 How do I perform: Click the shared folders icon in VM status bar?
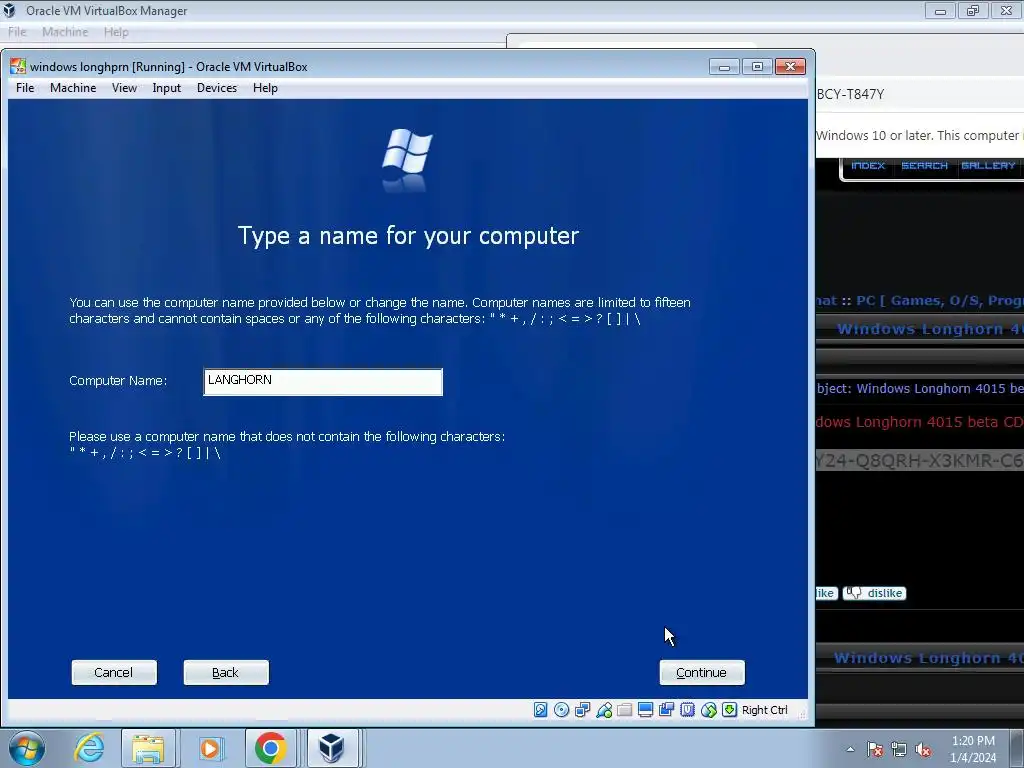624,710
